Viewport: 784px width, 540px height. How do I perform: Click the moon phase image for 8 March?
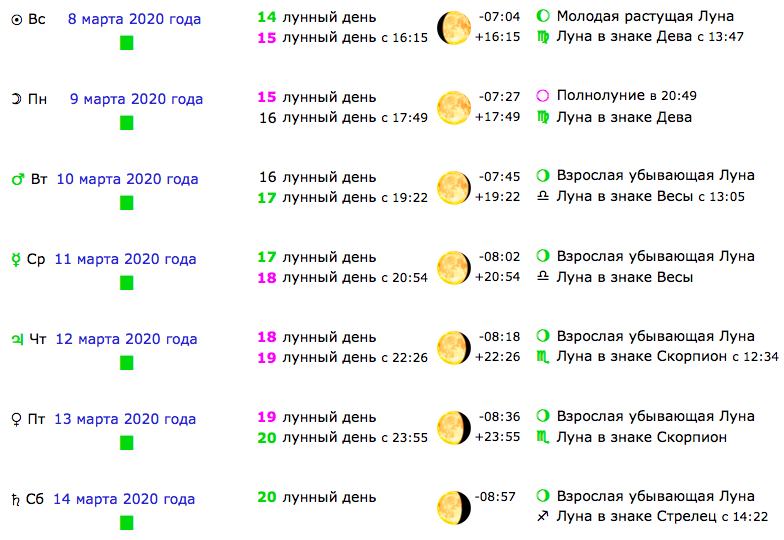(x=454, y=27)
